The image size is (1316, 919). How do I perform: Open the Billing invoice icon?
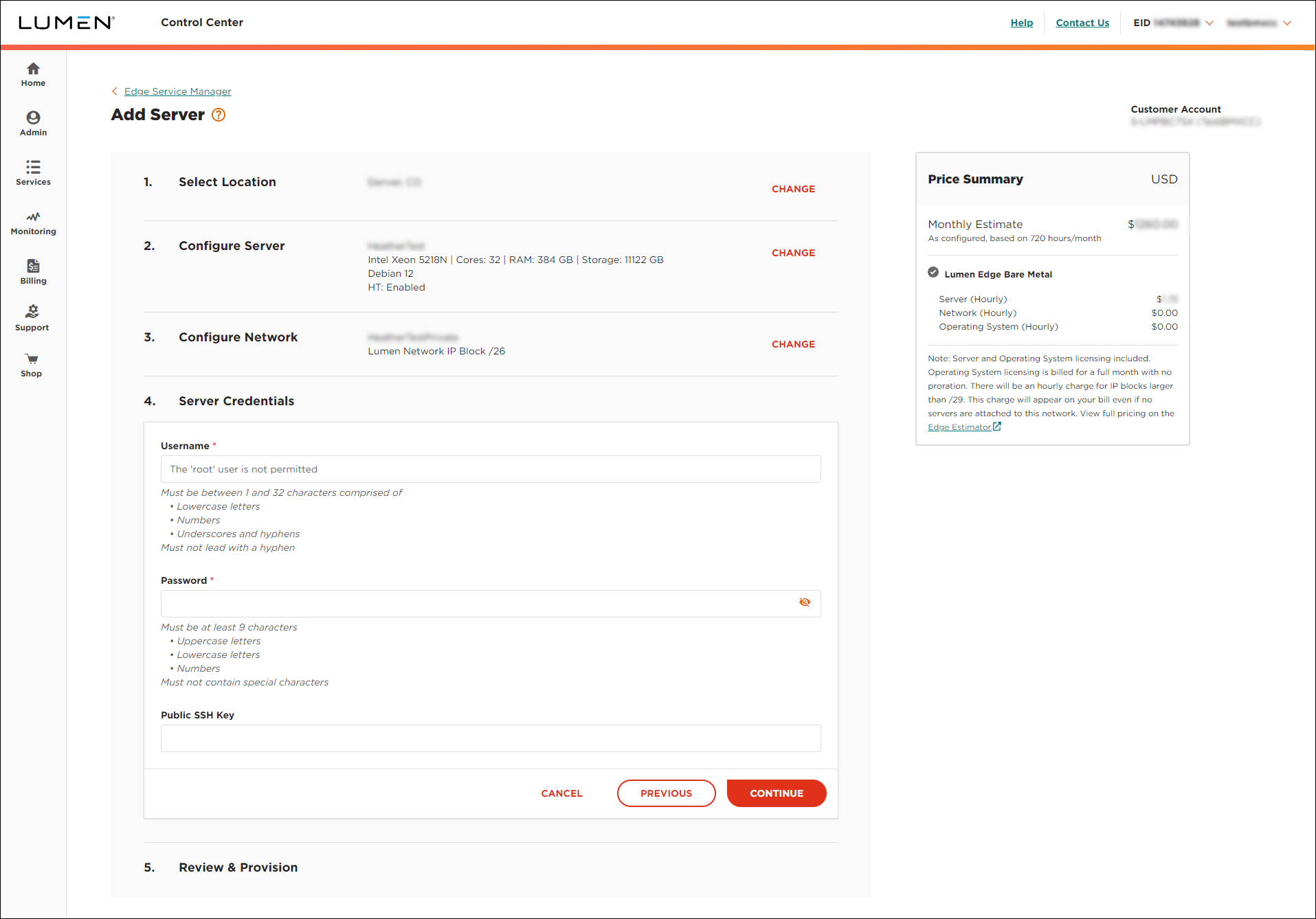click(x=33, y=266)
